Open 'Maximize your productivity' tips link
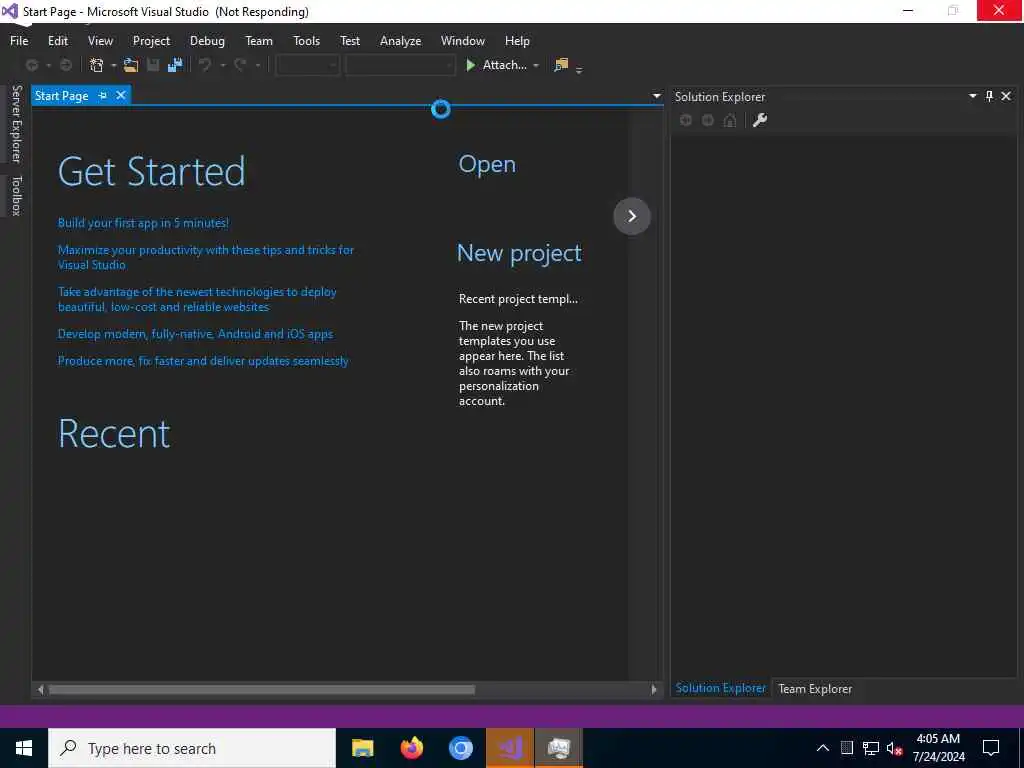 coord(206,257)
